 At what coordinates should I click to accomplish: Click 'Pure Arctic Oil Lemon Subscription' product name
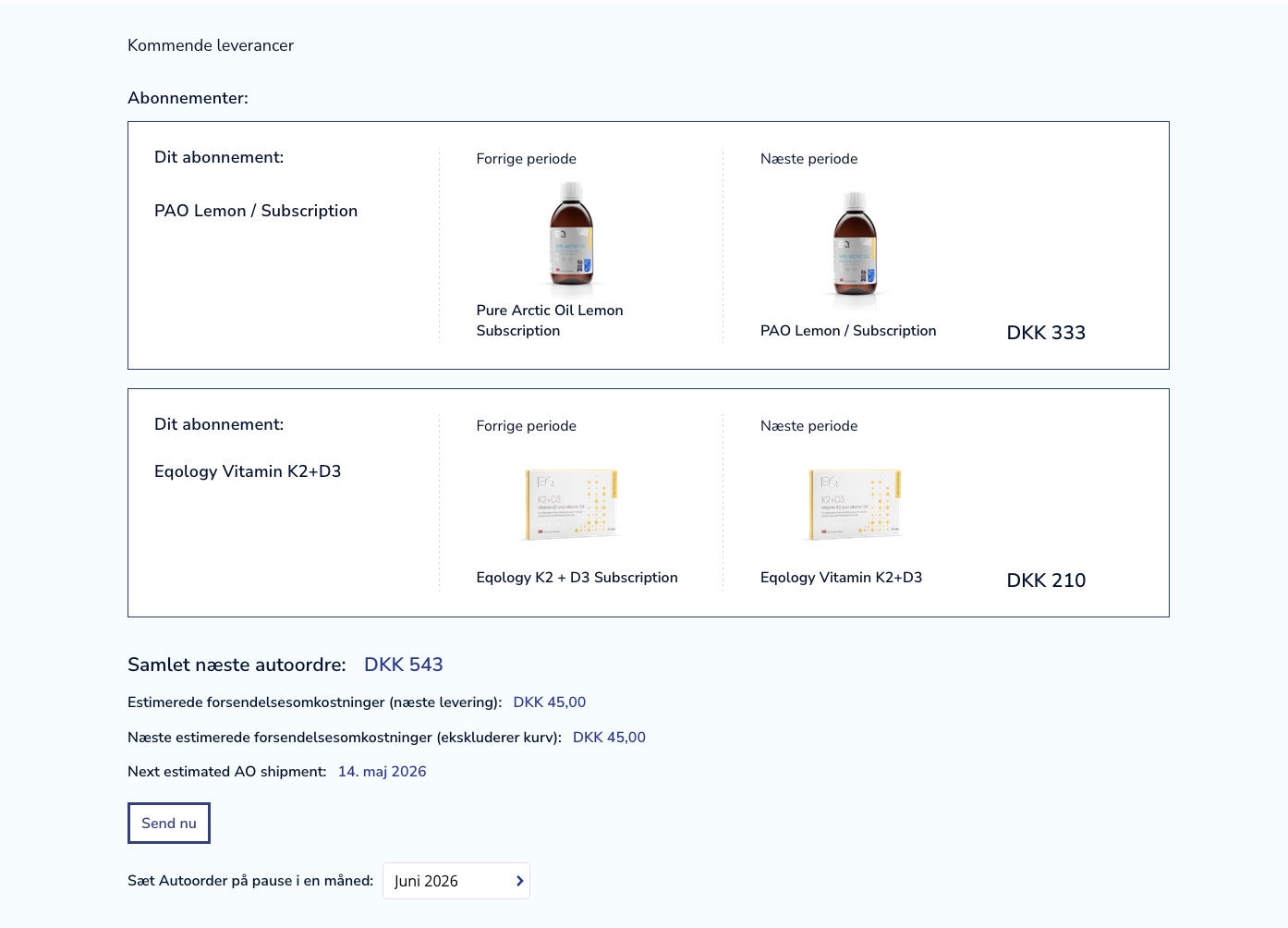(550, 321)
